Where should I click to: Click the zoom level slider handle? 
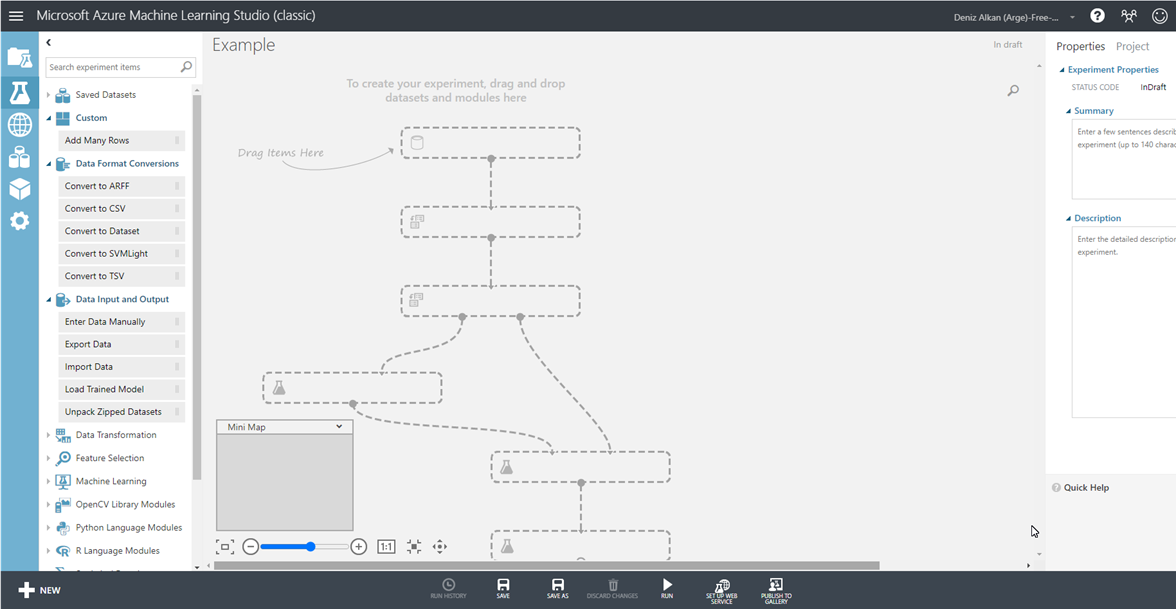point(310,547)
